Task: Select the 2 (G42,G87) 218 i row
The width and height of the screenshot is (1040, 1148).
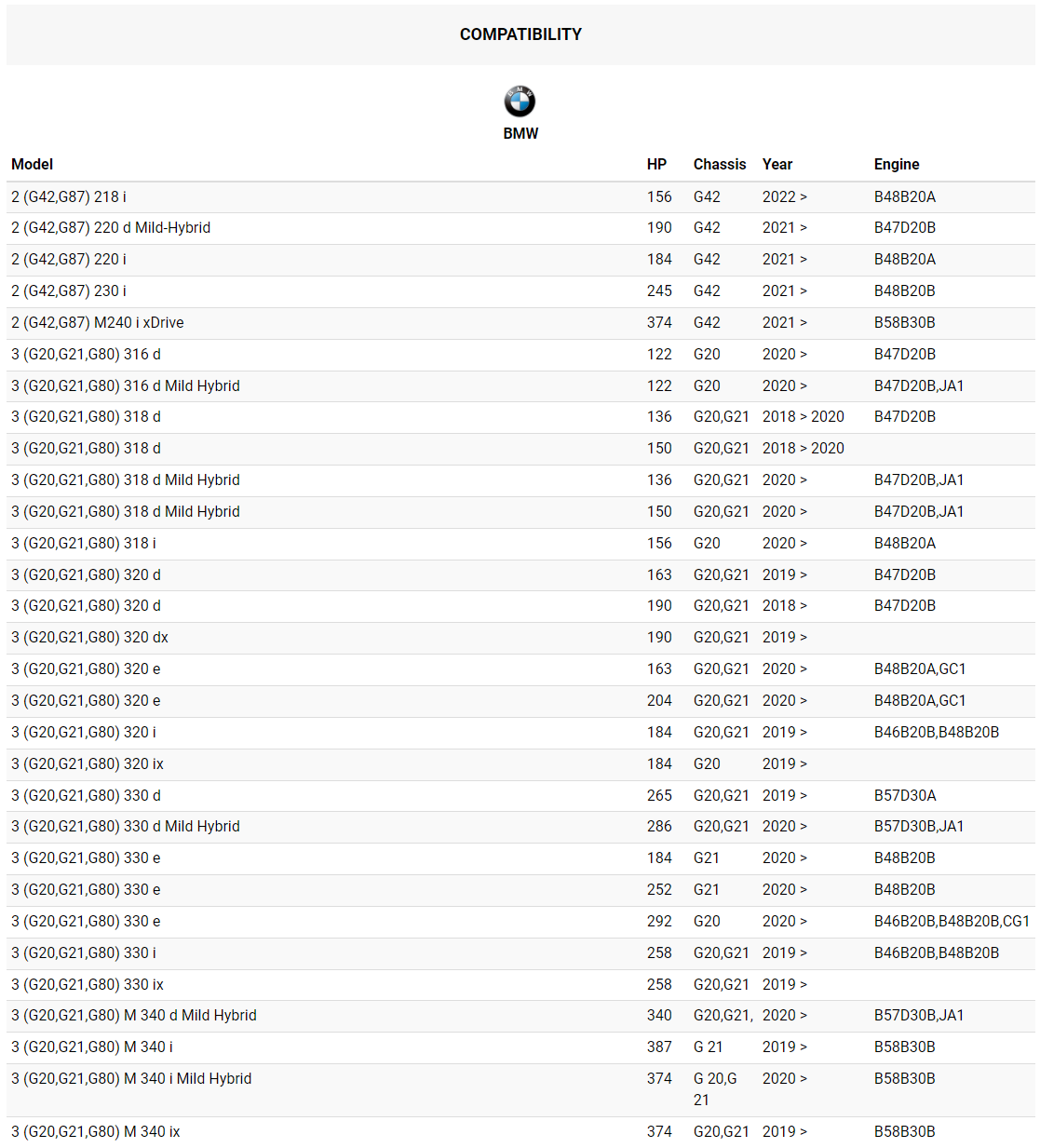Action: pyautogui.click(x=520, y=197)
